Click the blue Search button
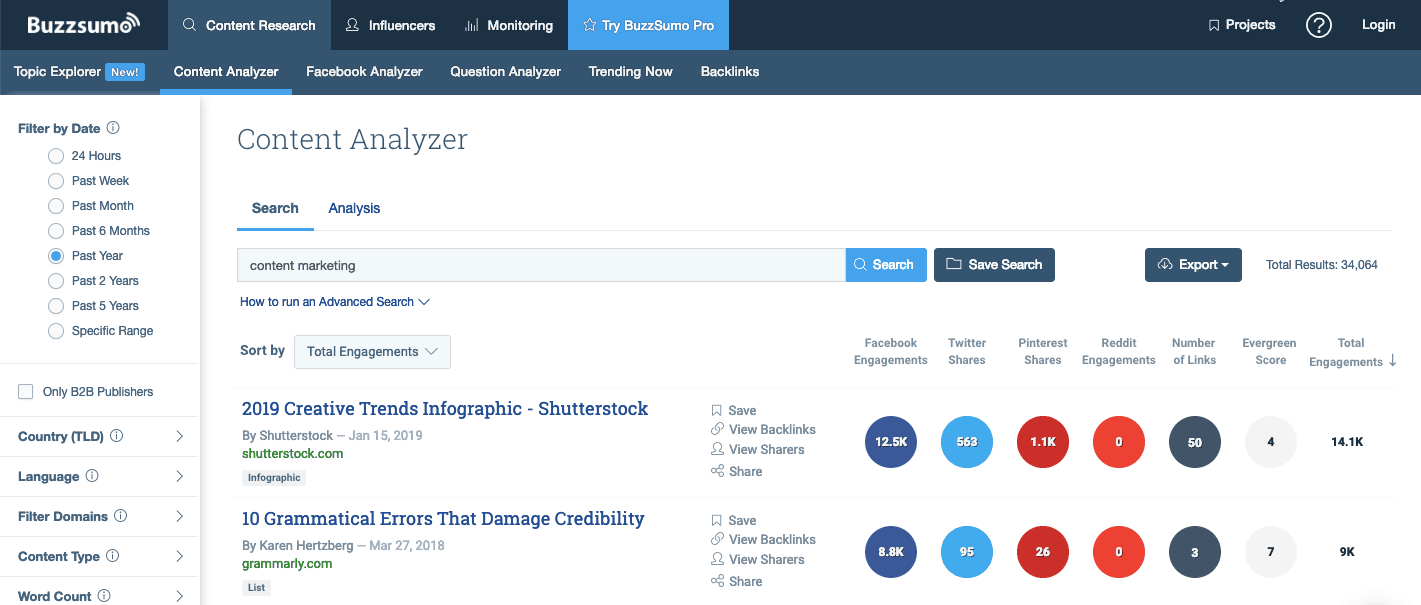Image resolution: width=1421 pixels, height=605 pixels. tap(885, 265)
